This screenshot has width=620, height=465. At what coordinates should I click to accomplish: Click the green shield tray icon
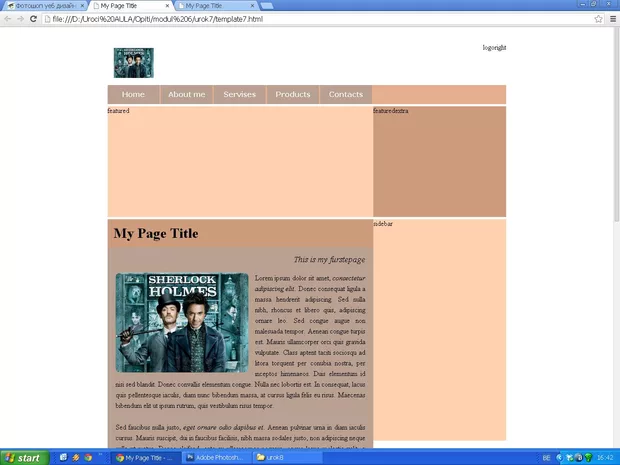588,458
